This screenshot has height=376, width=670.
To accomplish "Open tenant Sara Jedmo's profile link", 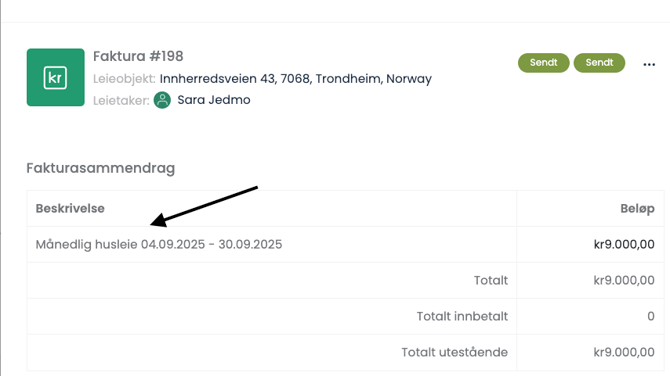I will pyautogui.click(x=214, y=100).
